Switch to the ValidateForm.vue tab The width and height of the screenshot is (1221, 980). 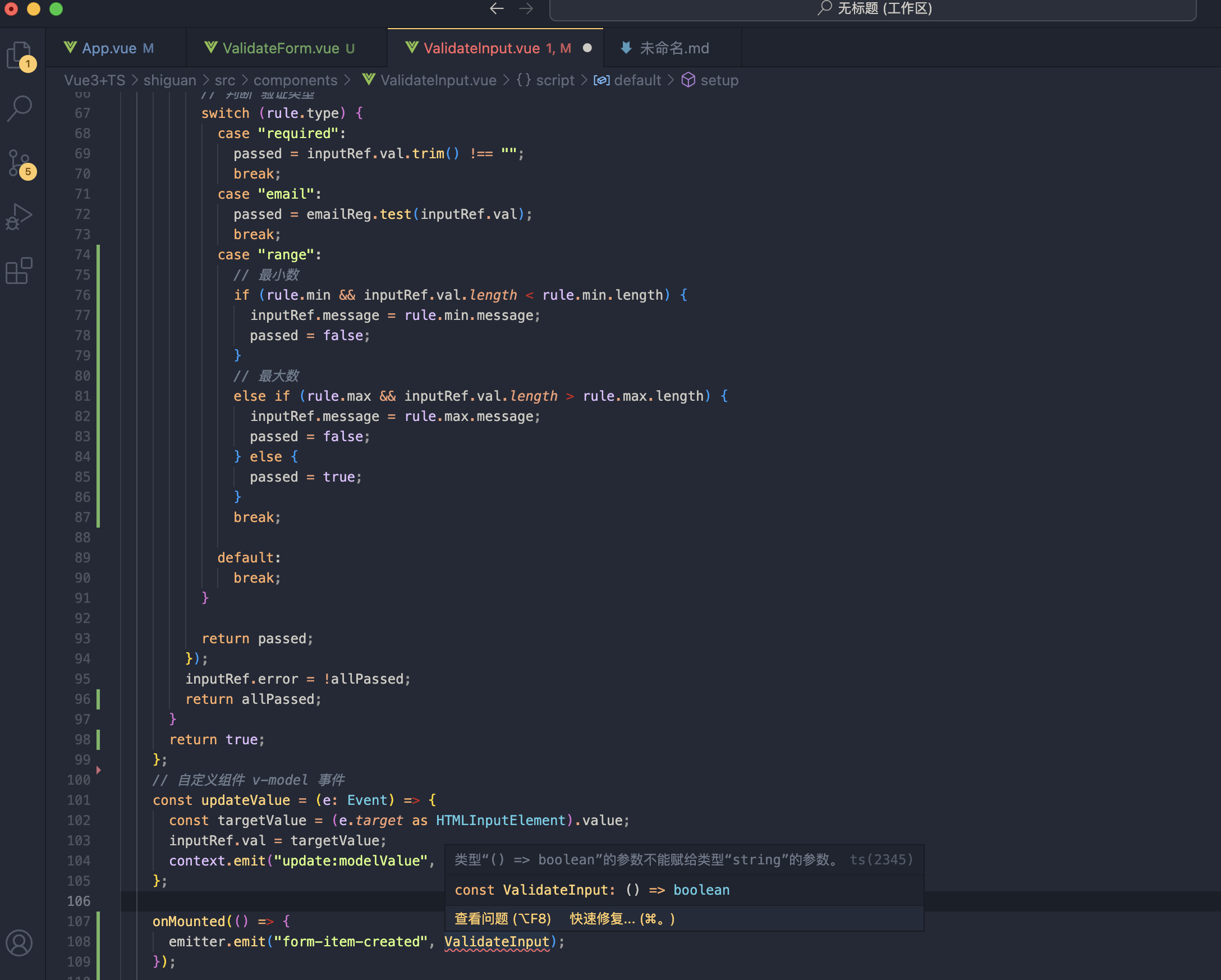click(x=287, y=48)
